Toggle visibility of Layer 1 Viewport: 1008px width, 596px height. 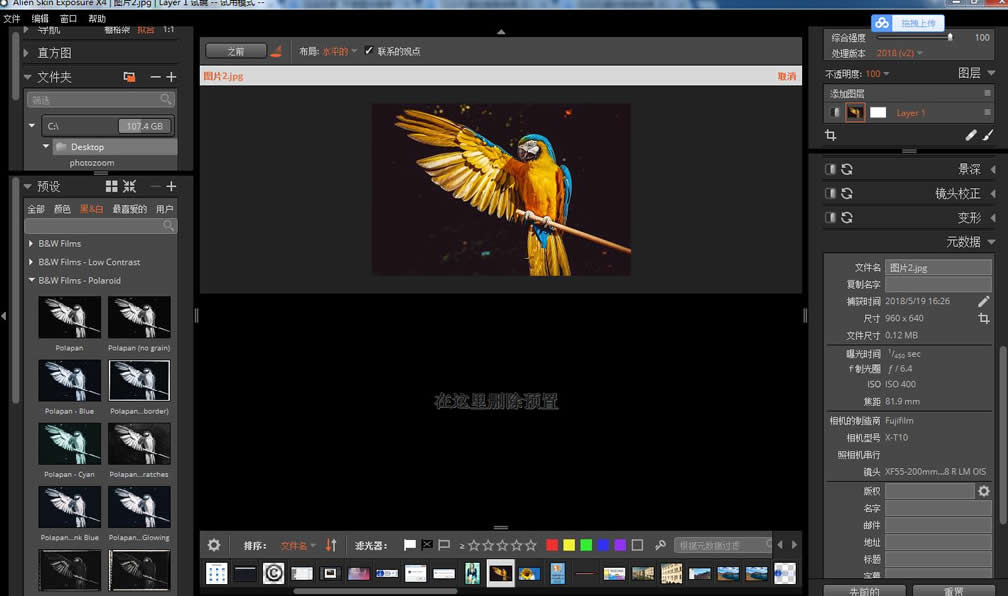(833, 113)
